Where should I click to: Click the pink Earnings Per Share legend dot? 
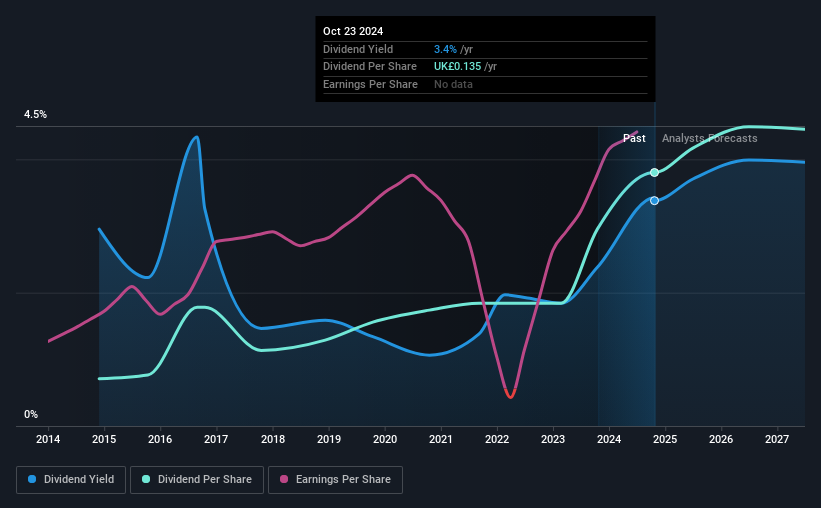click(x=284, y=479)
